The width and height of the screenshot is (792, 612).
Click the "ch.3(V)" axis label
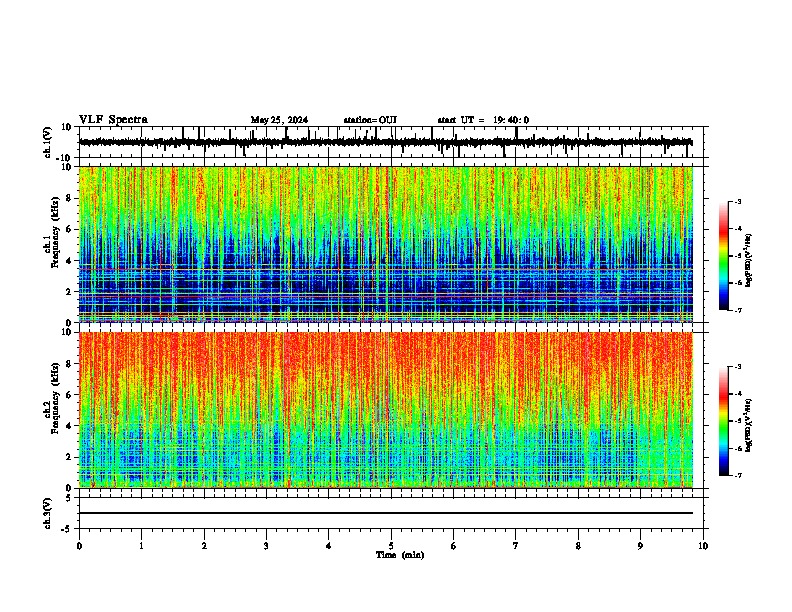[48, 514]
